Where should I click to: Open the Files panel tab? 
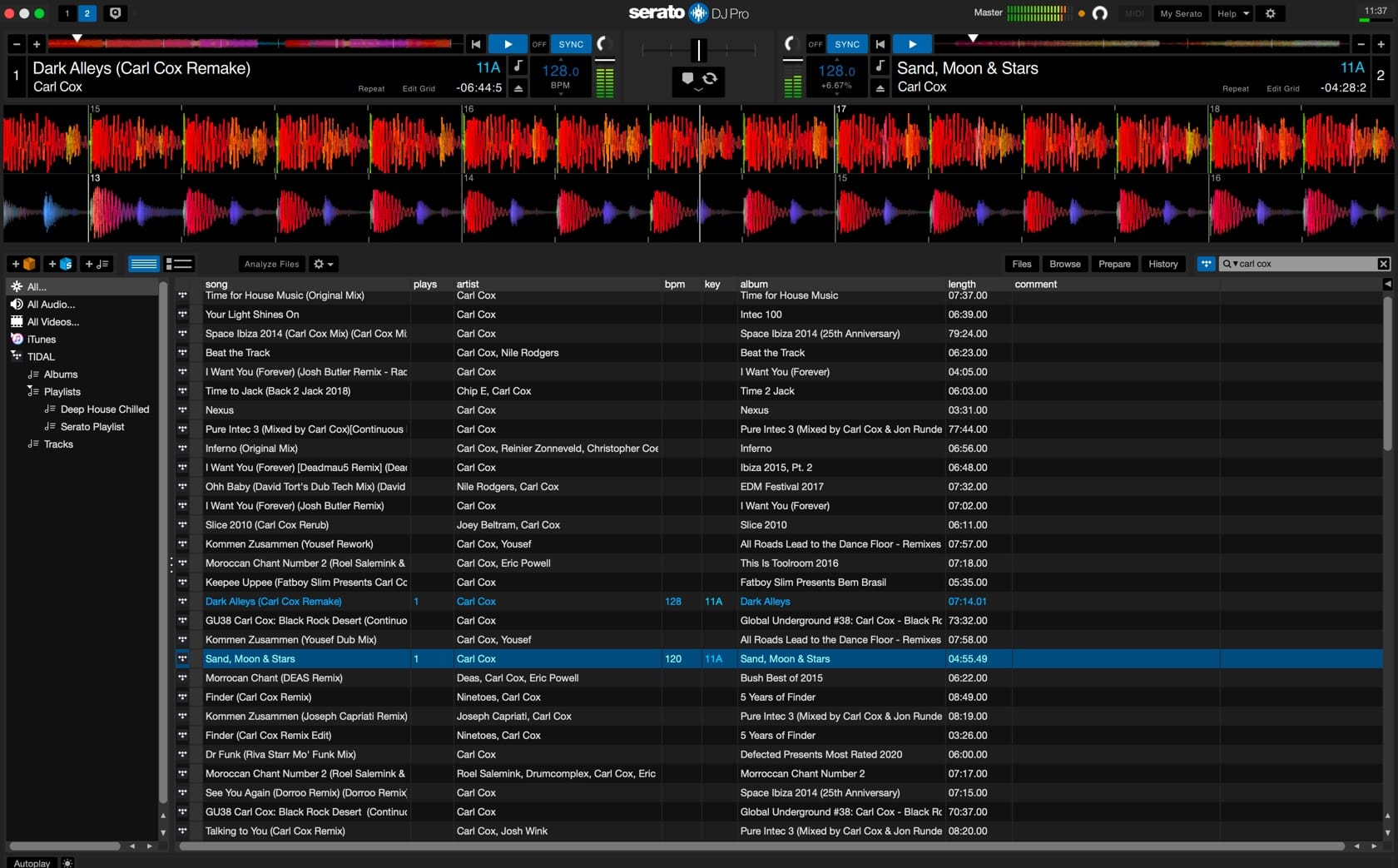1021,264
